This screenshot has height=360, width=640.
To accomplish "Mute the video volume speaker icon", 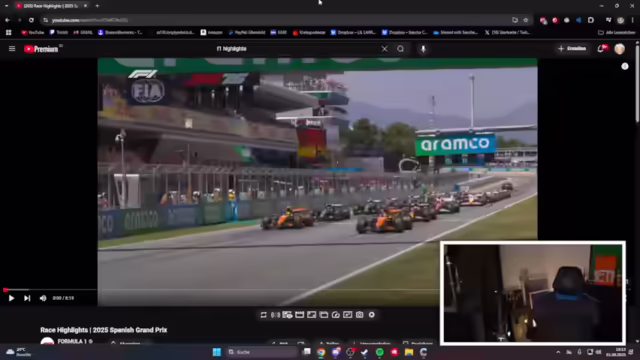I will (43, 298).
